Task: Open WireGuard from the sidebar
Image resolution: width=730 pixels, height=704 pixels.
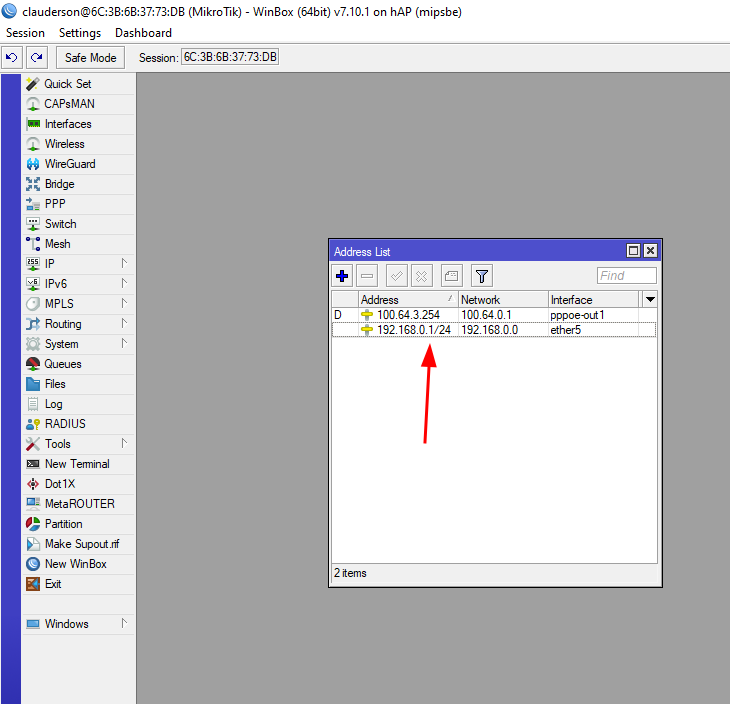Action: point(70,164)
